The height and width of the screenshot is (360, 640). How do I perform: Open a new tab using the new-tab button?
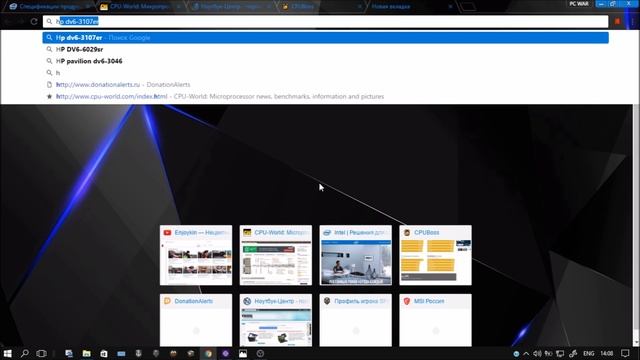(x=468, y=7)
